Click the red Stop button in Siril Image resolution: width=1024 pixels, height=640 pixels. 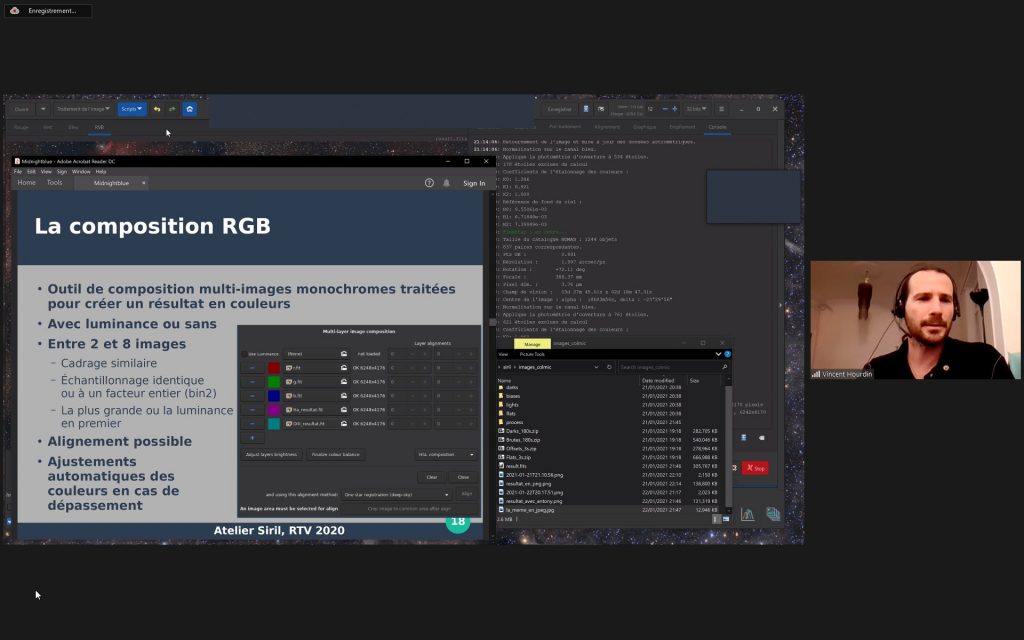(756, 468)
